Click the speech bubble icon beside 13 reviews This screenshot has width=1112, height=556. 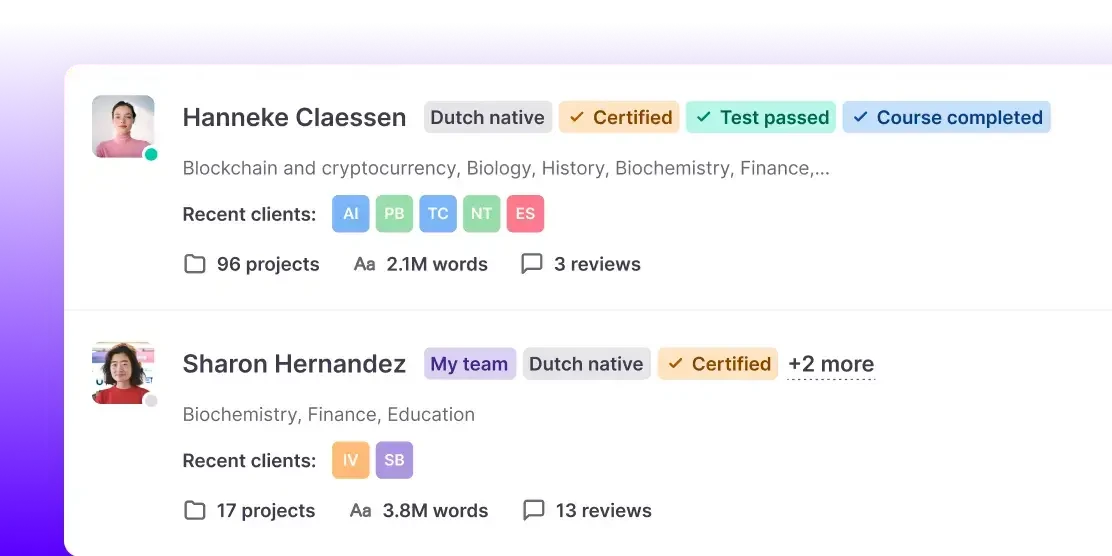534,510
